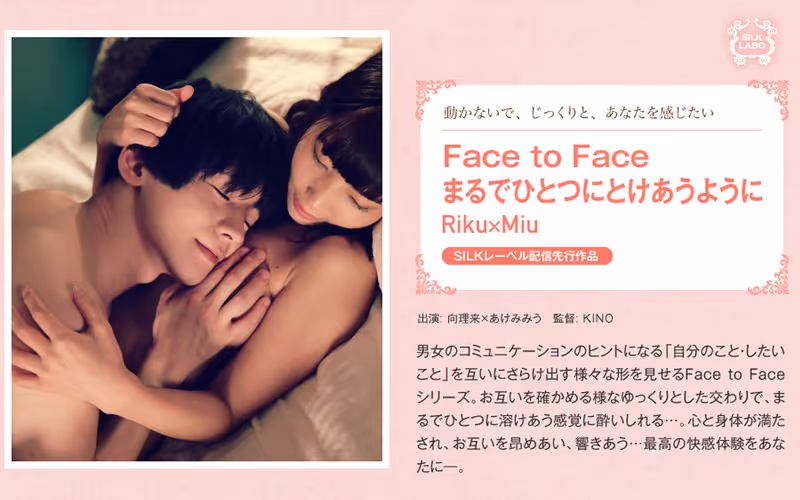Click the lower-left ornamental flourish of the title card
This screenshot has width=800, height=500.
tap(435, 276)
